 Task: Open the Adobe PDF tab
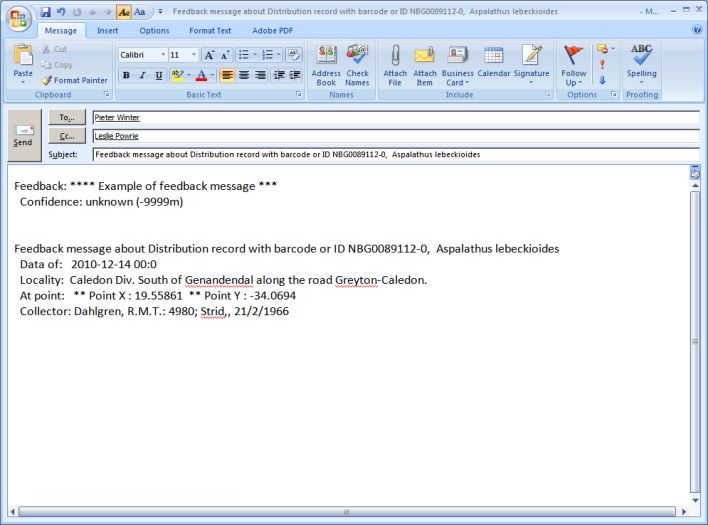point(272,31)
